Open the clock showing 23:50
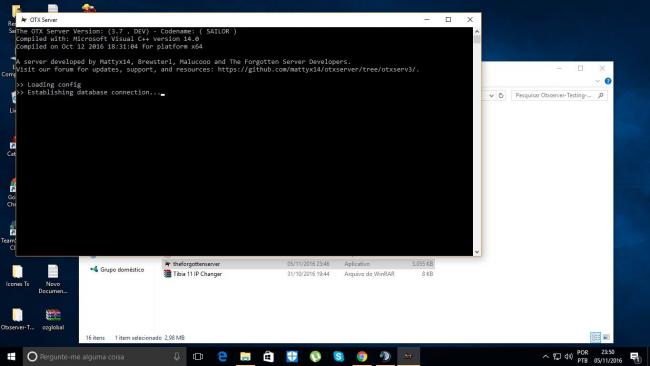The image size is (650, 366). 608,356
